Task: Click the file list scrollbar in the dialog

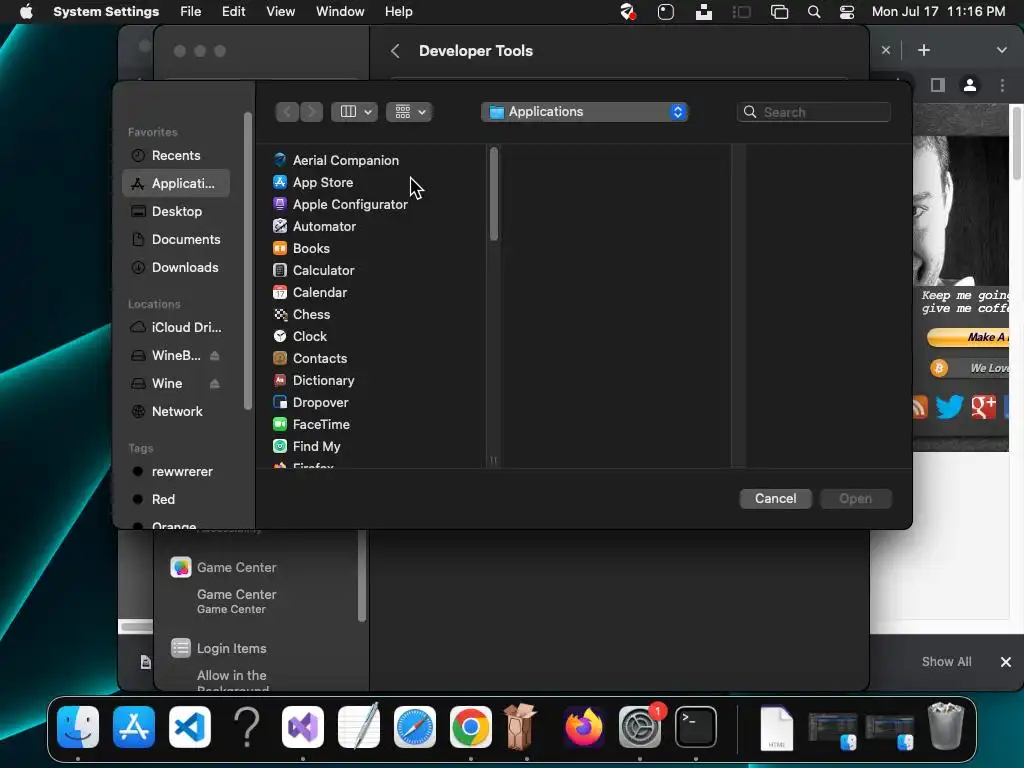Action: click(494, 194)
